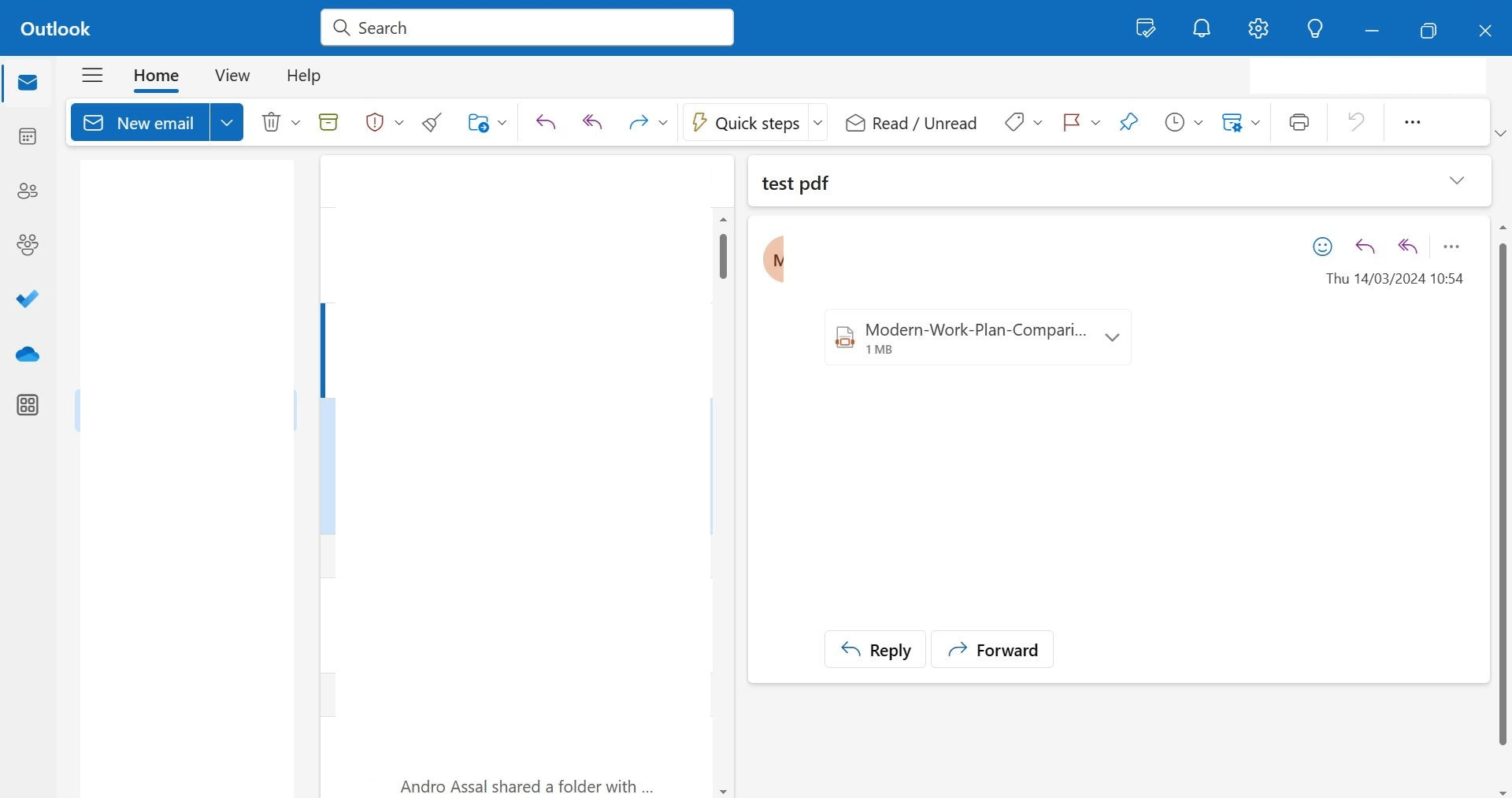Categorize email using the tag icon
Viewport: 1512px width, 798px height.
pyautogui.click(x=1014, y=122)
